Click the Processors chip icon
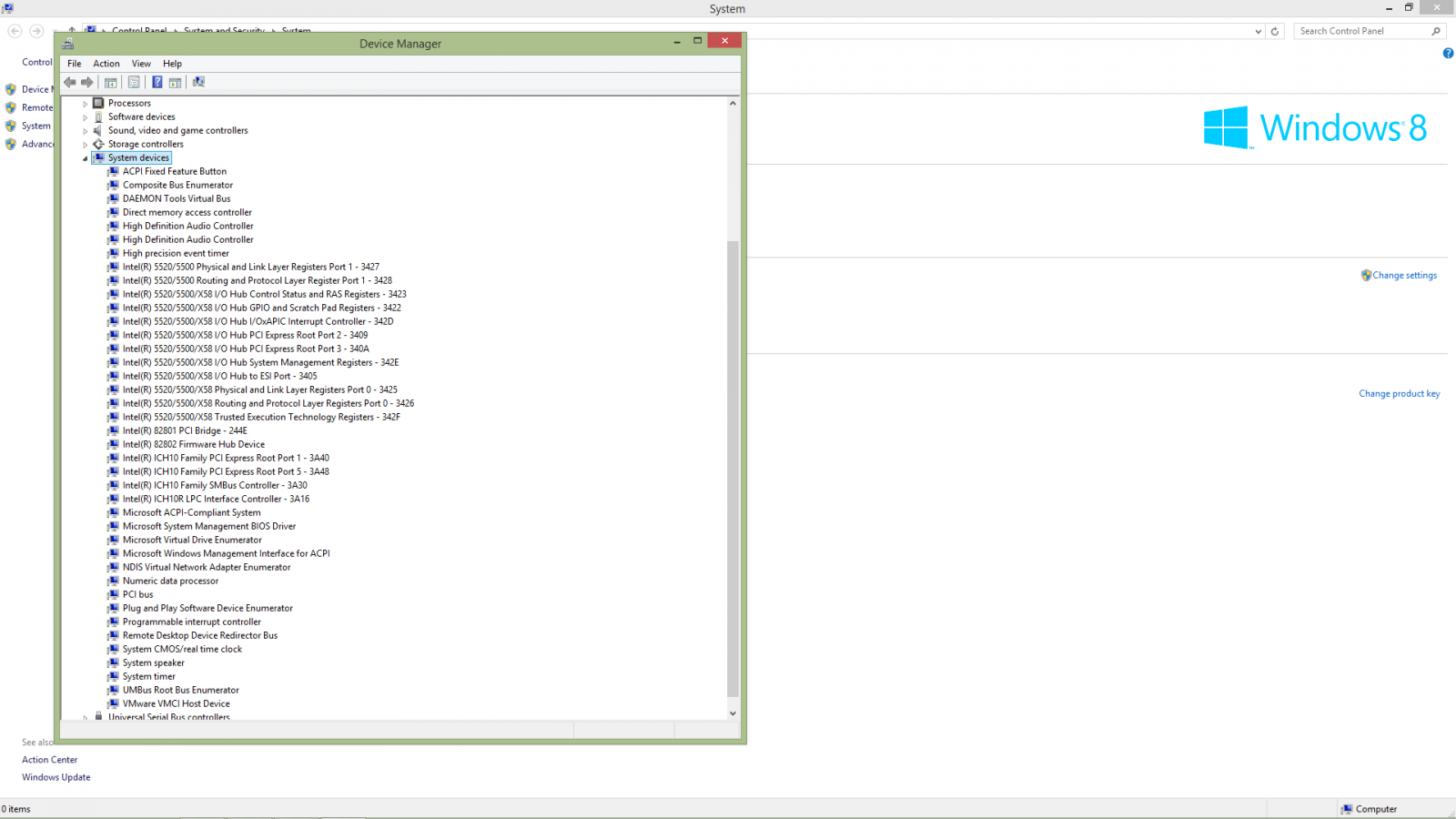 tap(98, 103)
